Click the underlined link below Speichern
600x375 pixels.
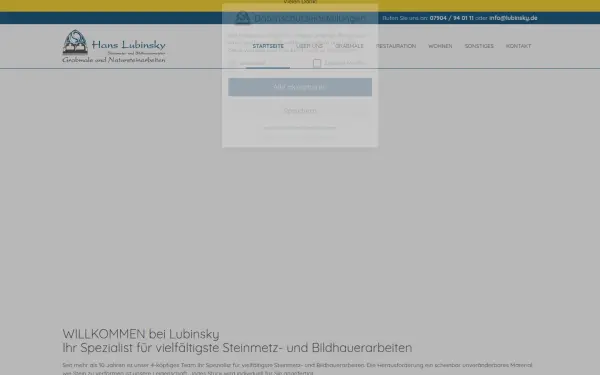[x=300, y=128]
